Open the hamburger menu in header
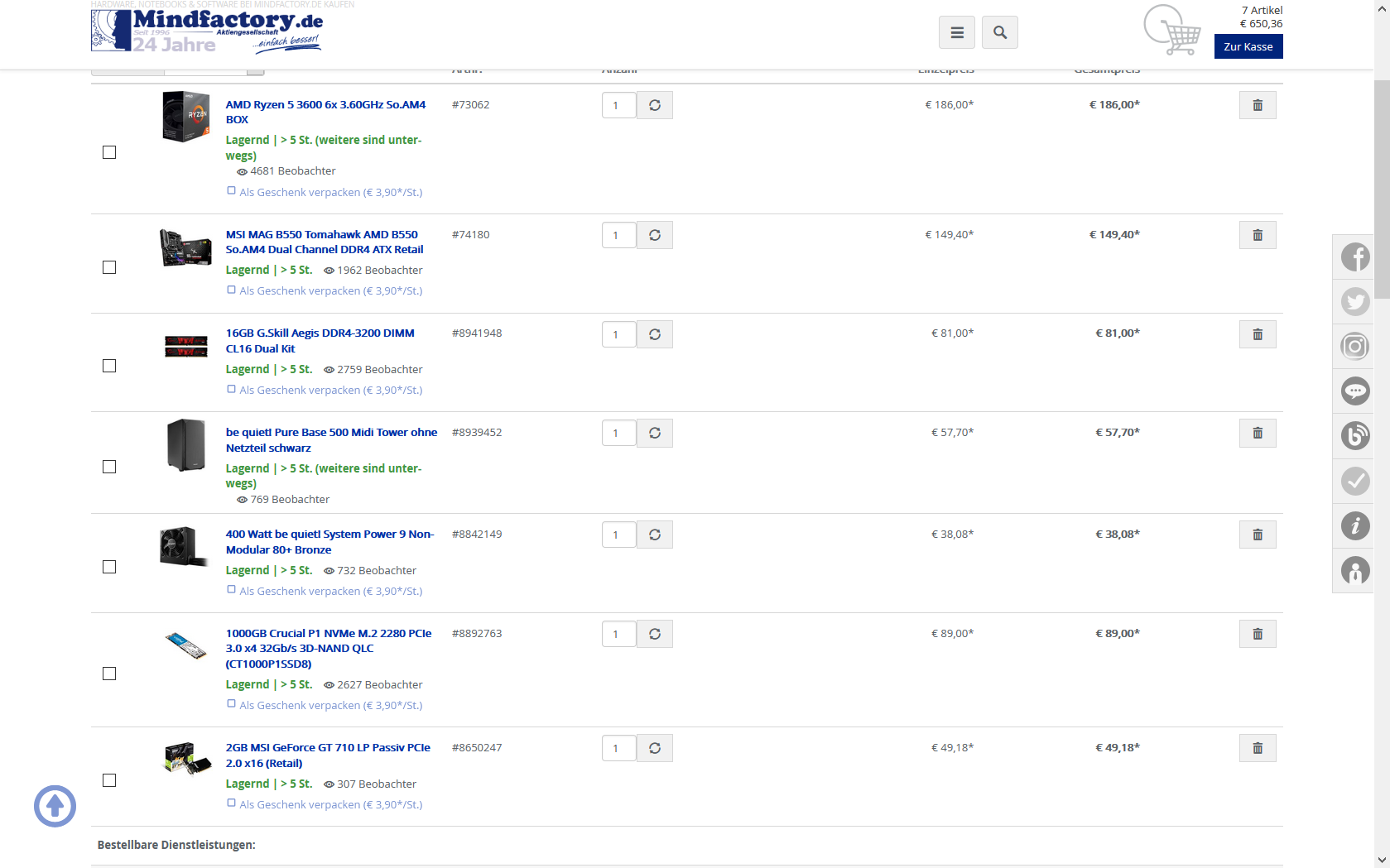Image resolution: width=1390 pixels, height=868 pixels. point(957,32)
